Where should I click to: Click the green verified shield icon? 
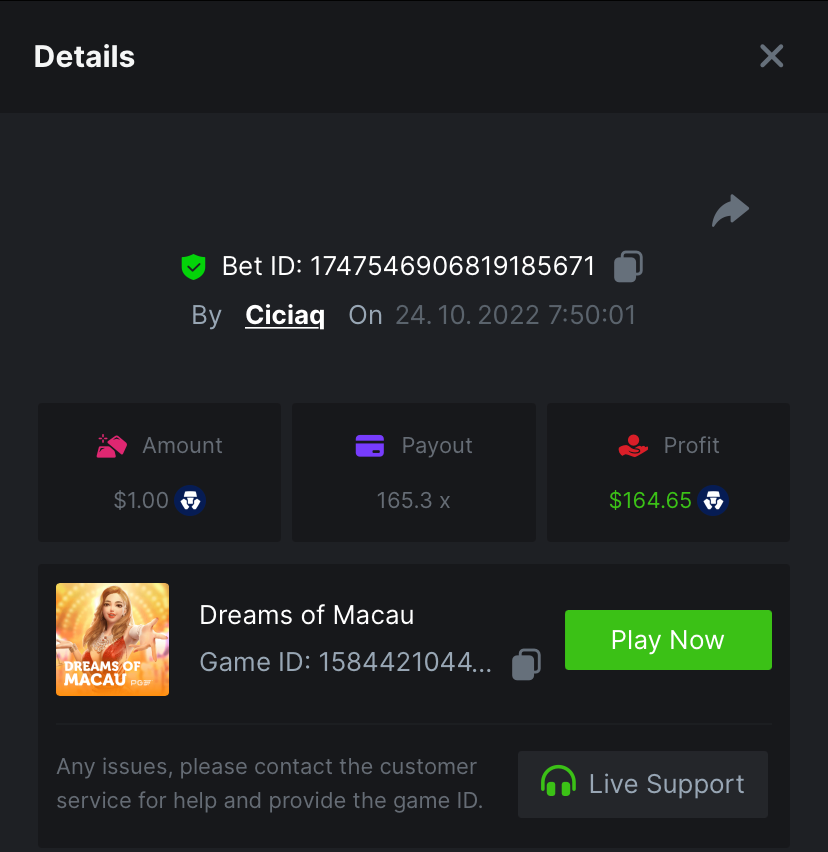[193, 266]
